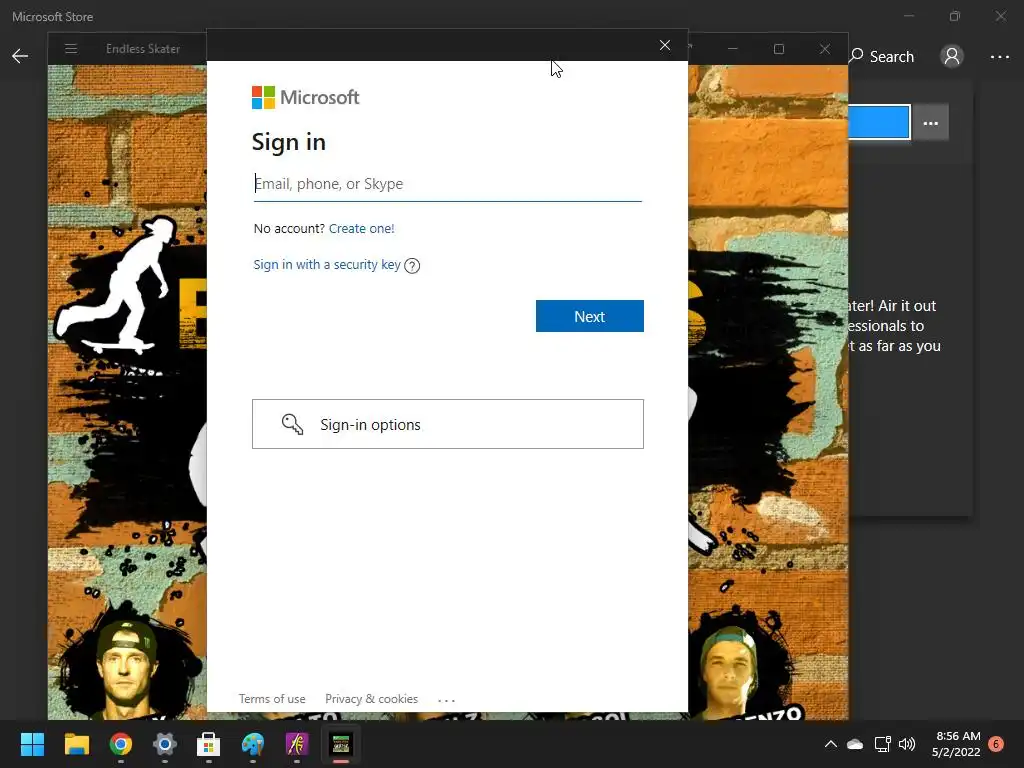Screen dimensions: 1024x768
Task: Open OneDrive cloud tray icon
Action: [x=855, y=744]
